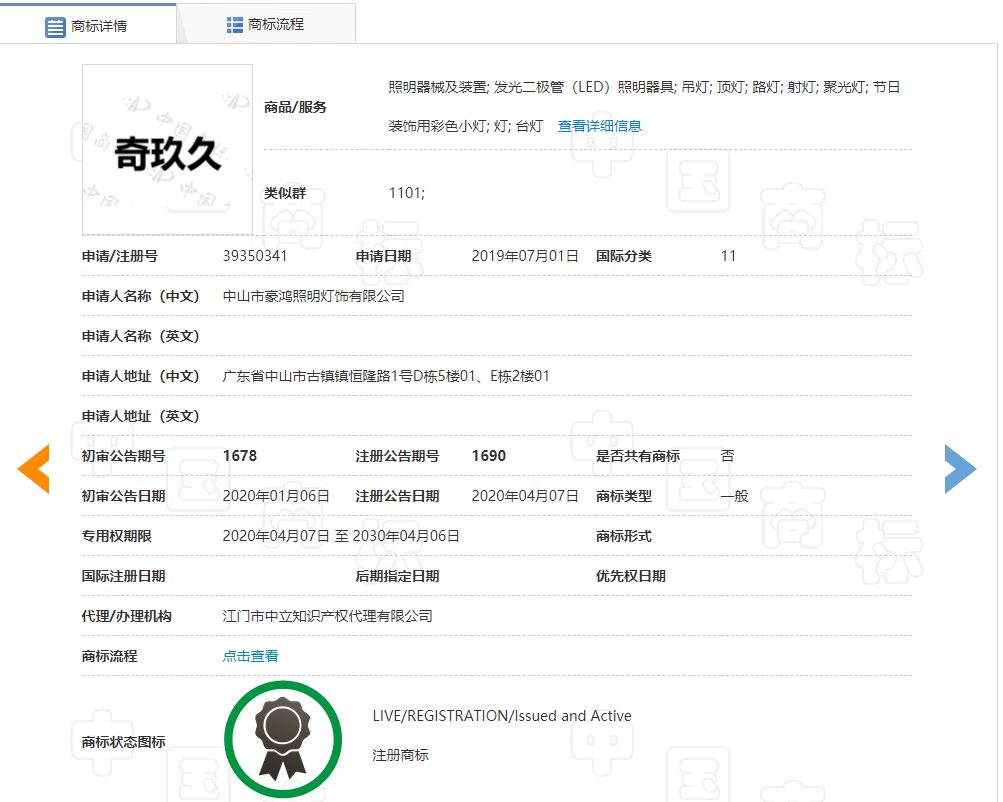Open 点击查看 trademark process link
This screenshot has height=802, width=1003.
click(250, 656)
